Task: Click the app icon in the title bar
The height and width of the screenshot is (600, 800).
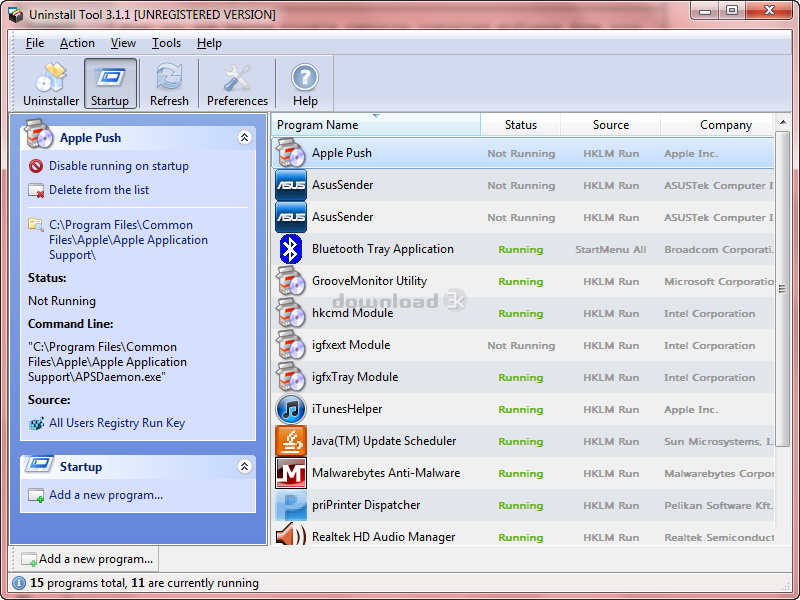Action: pos(15,15)
